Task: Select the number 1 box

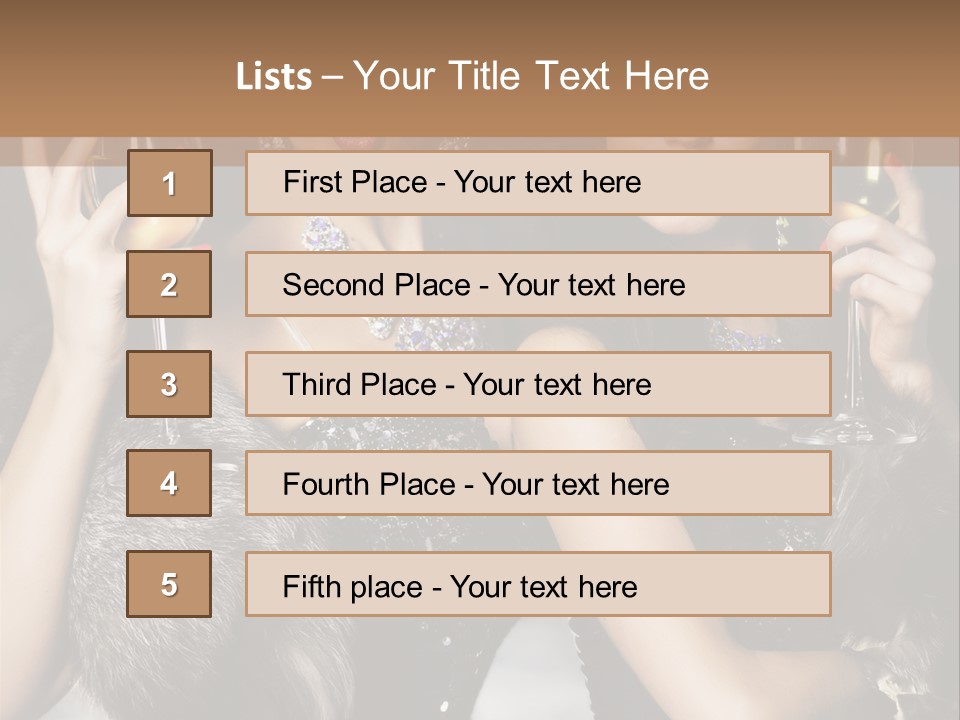Action: tap(169, 183)
